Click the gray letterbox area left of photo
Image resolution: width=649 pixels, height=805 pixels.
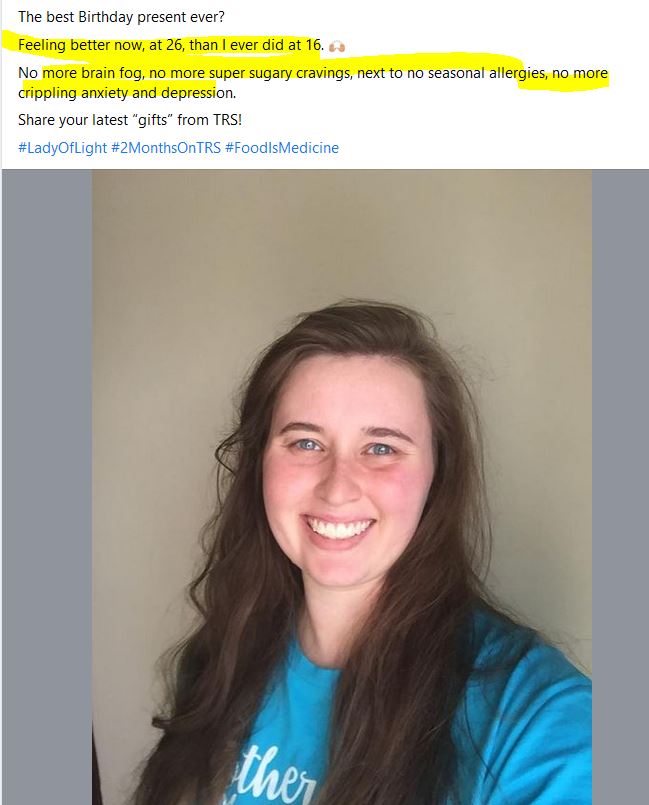click(x=47, y=487)
